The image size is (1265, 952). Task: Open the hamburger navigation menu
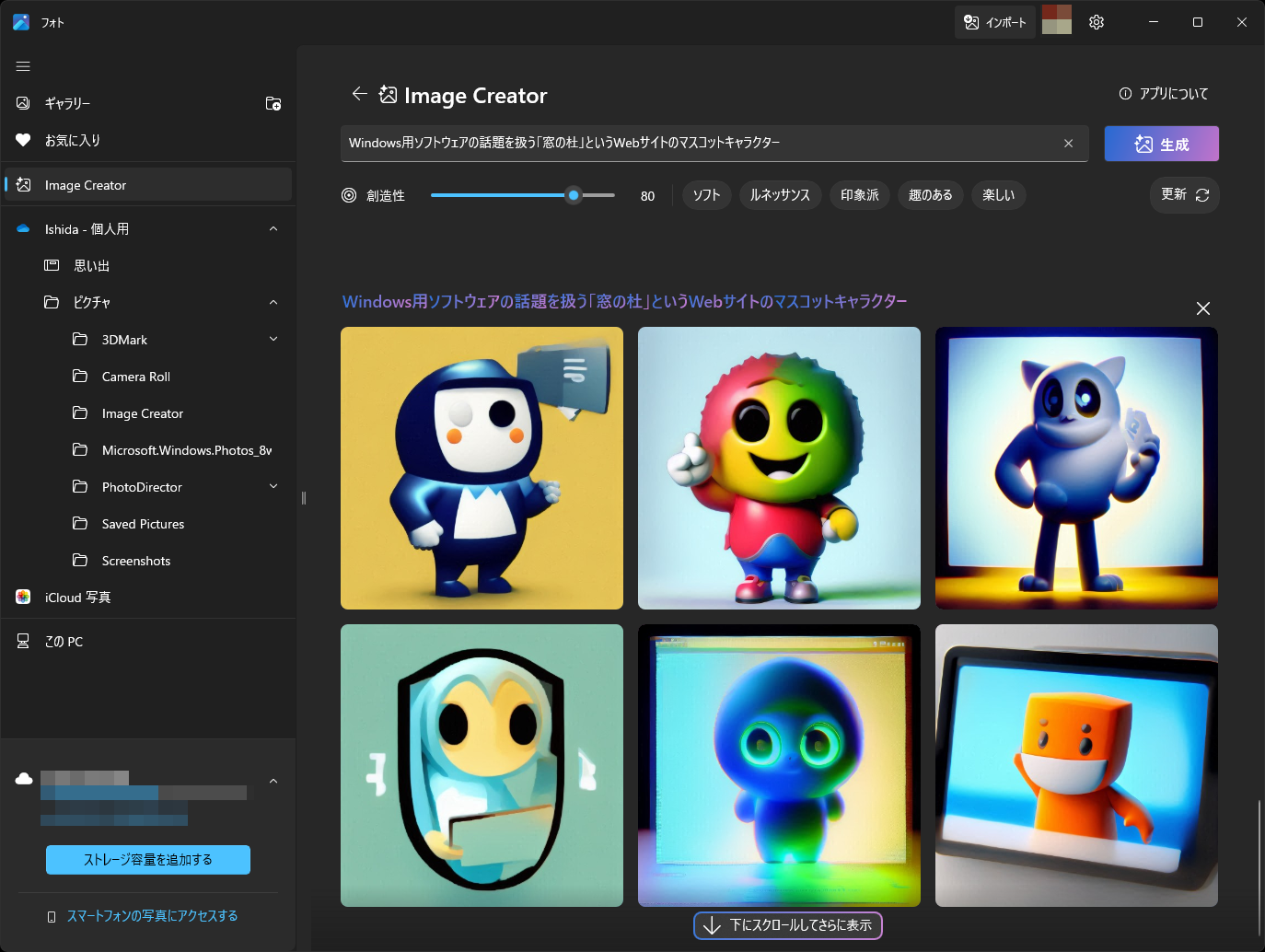coord(23,66)
